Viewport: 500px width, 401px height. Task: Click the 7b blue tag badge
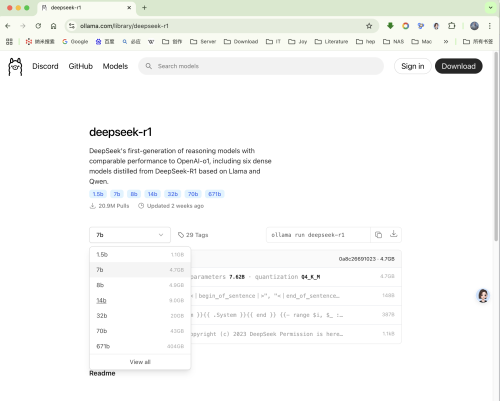[117, 194]
